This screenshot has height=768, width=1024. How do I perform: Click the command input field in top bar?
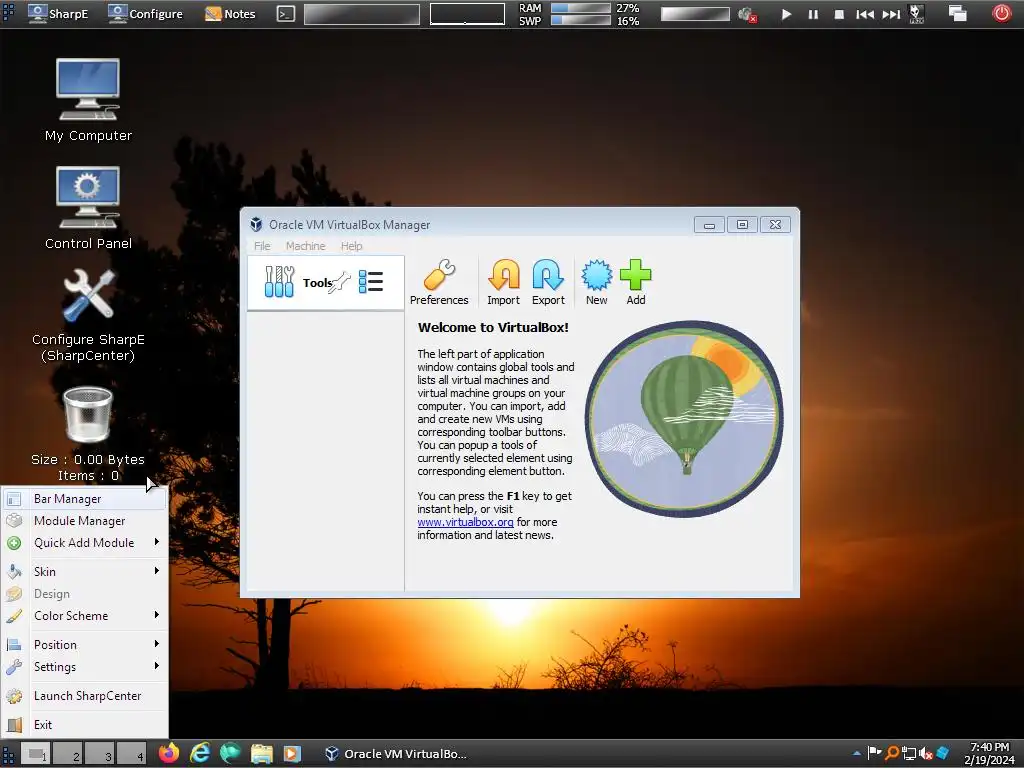[x=362, y=14]
